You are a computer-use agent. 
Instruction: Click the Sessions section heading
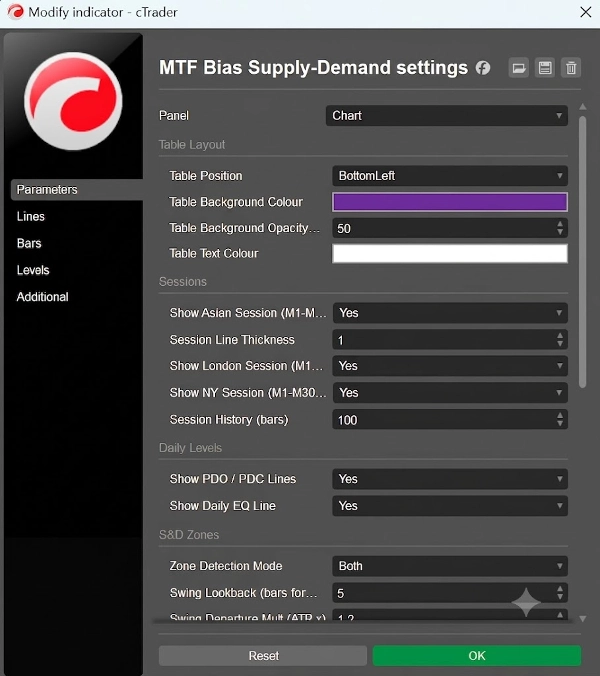click(x=183, y=282)
